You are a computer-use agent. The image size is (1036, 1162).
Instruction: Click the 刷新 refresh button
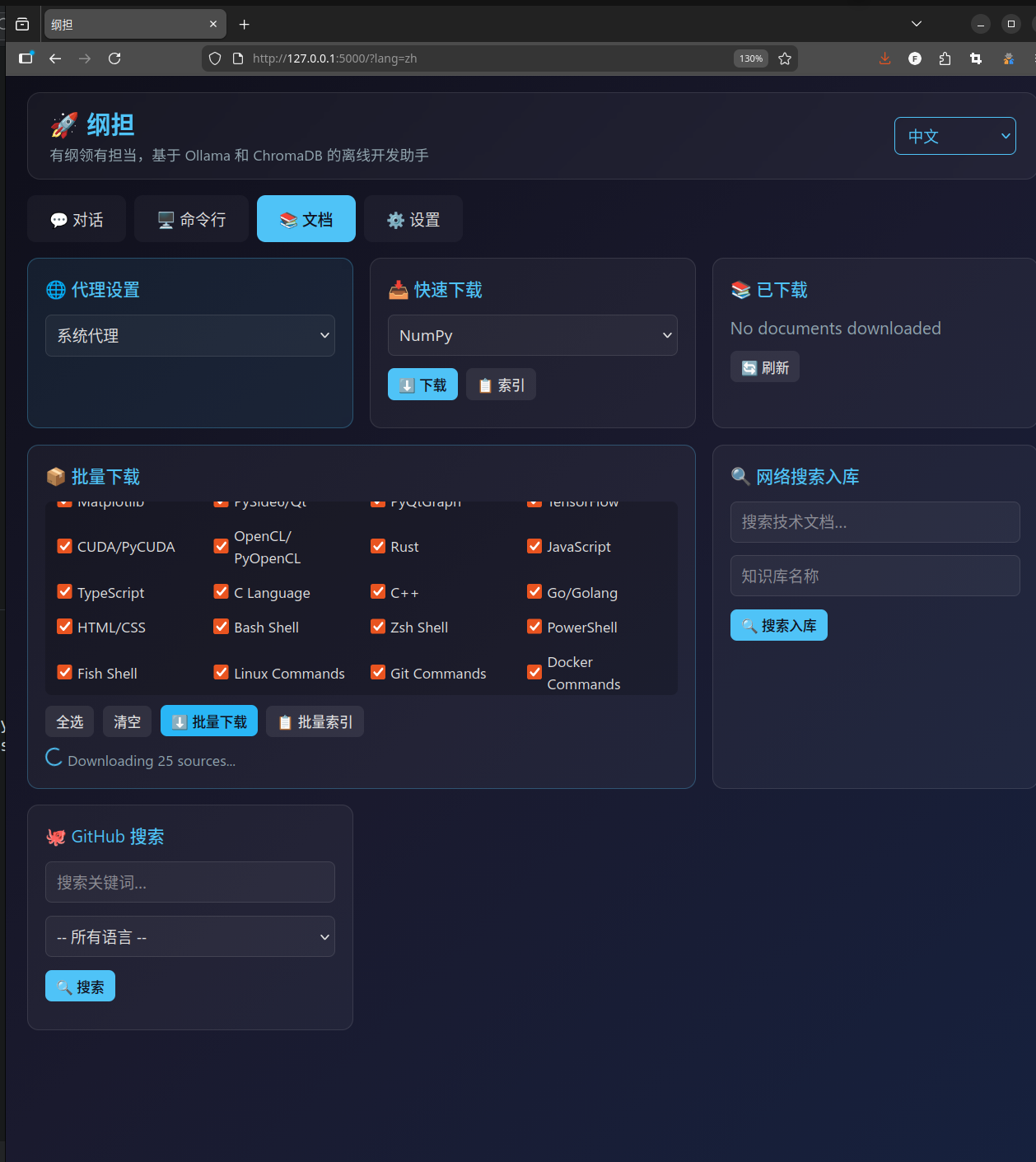pos(764,366)
